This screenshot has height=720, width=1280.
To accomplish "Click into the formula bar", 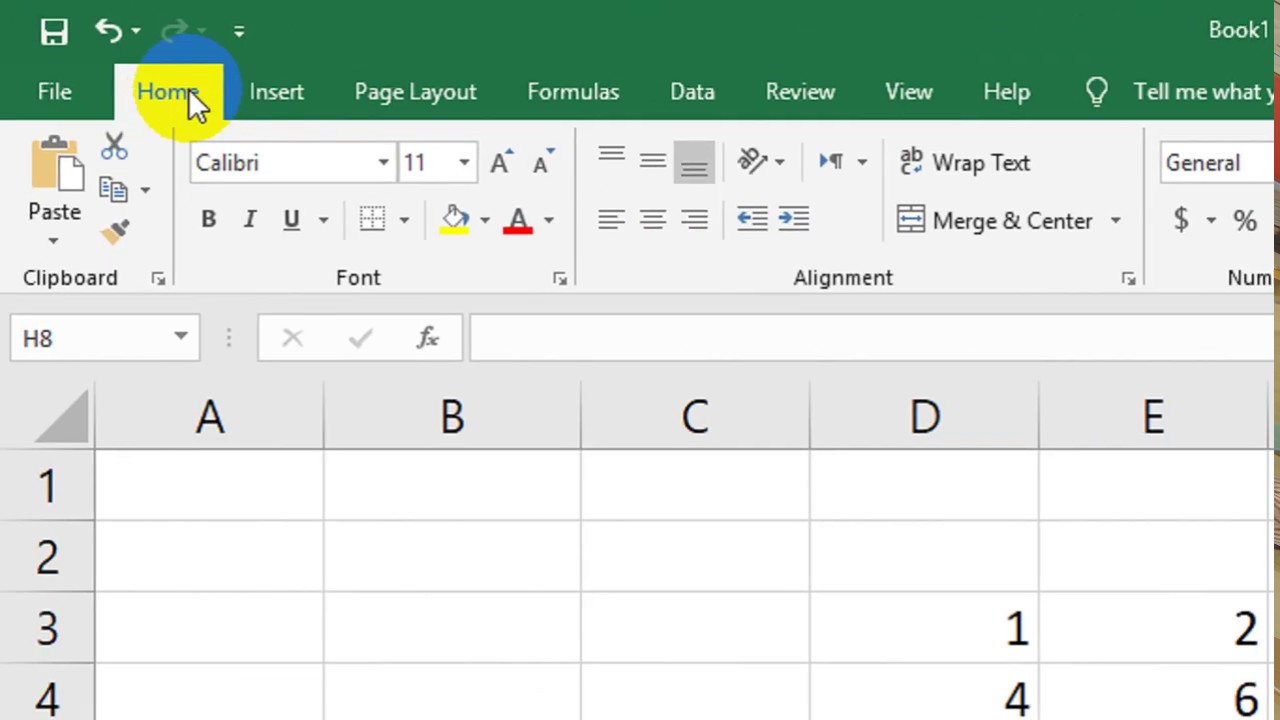I will 872,338.
